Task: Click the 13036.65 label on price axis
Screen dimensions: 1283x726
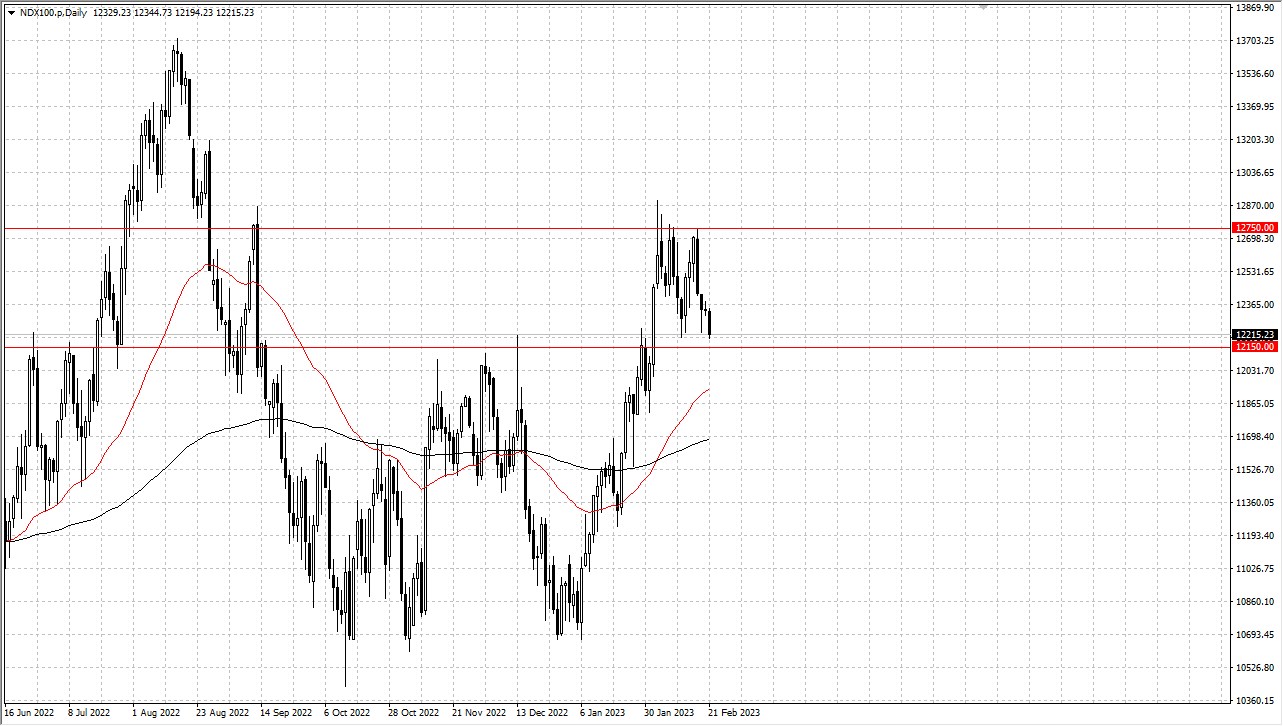Action: point(1254,173)
